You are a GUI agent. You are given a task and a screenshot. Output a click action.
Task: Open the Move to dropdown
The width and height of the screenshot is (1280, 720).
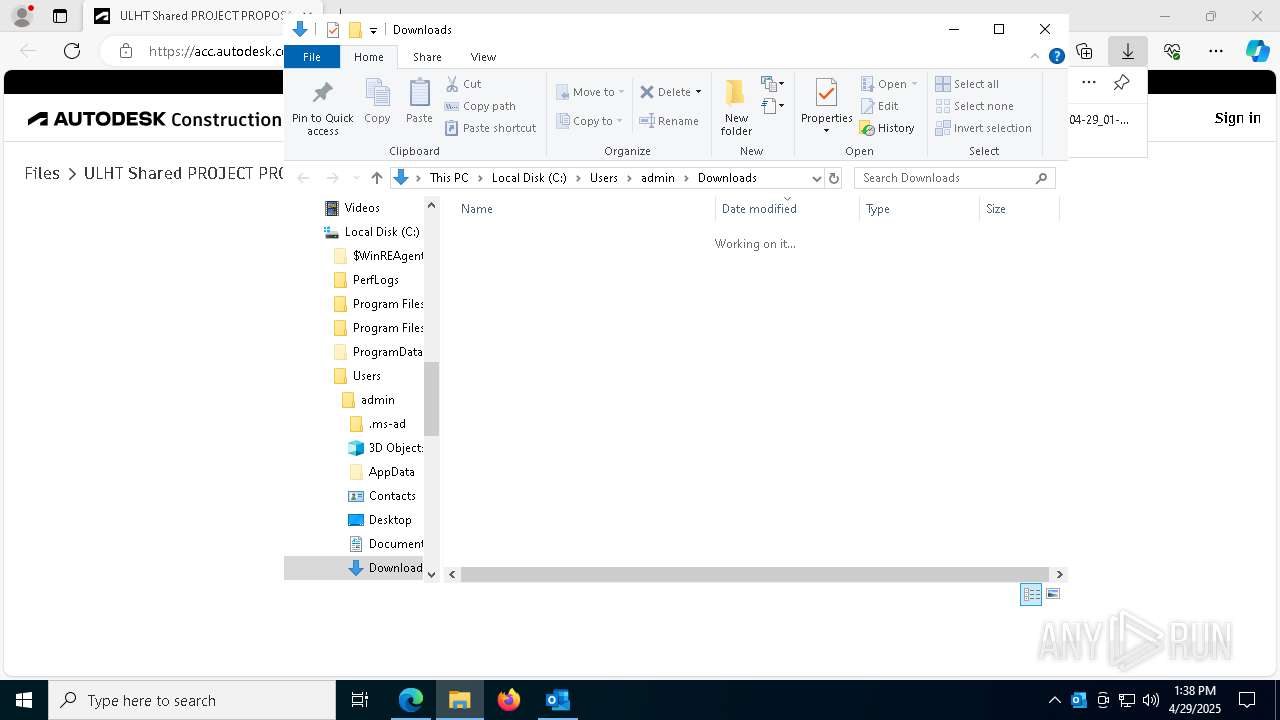pyautogui.click(x=590, y=92)
